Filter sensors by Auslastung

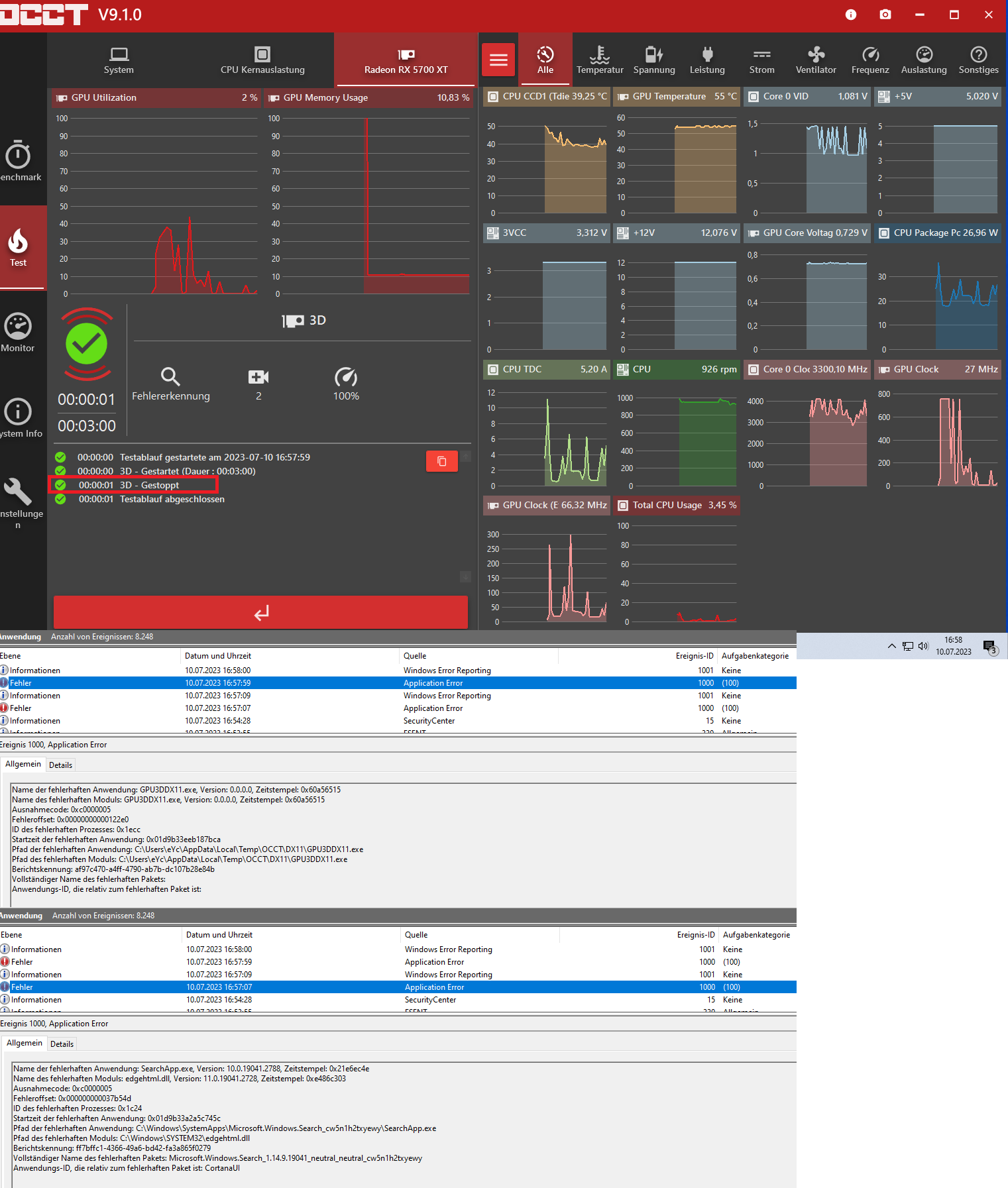click(924, 60)
